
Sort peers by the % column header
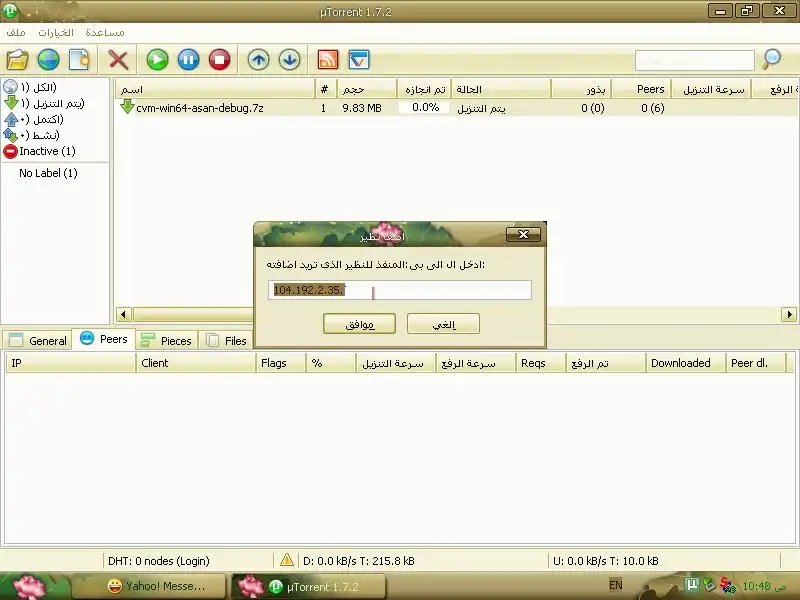330,363
